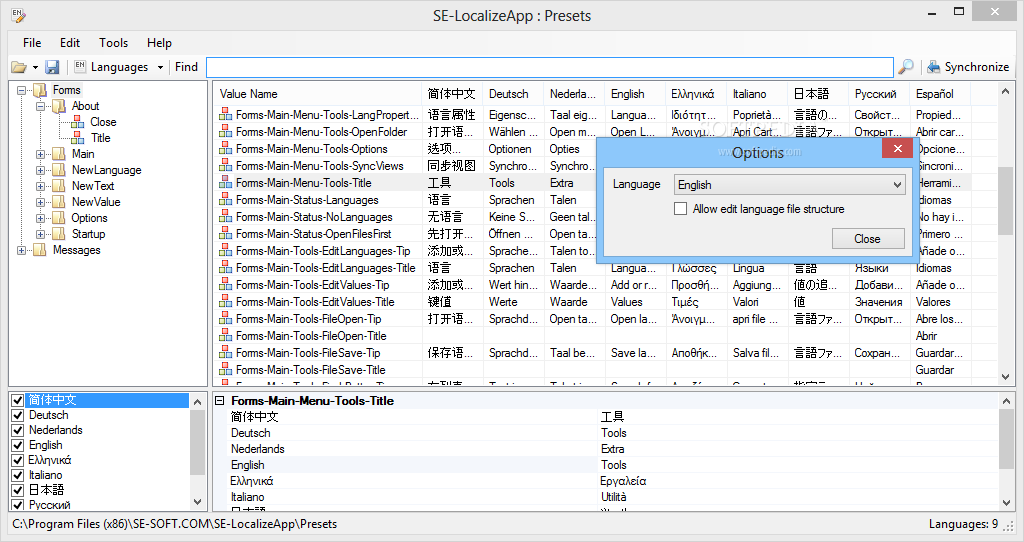Collapse the Forms-Main-Menu-Tools-Title property group
Screen dimensions: 1024x542
(220, 401)
